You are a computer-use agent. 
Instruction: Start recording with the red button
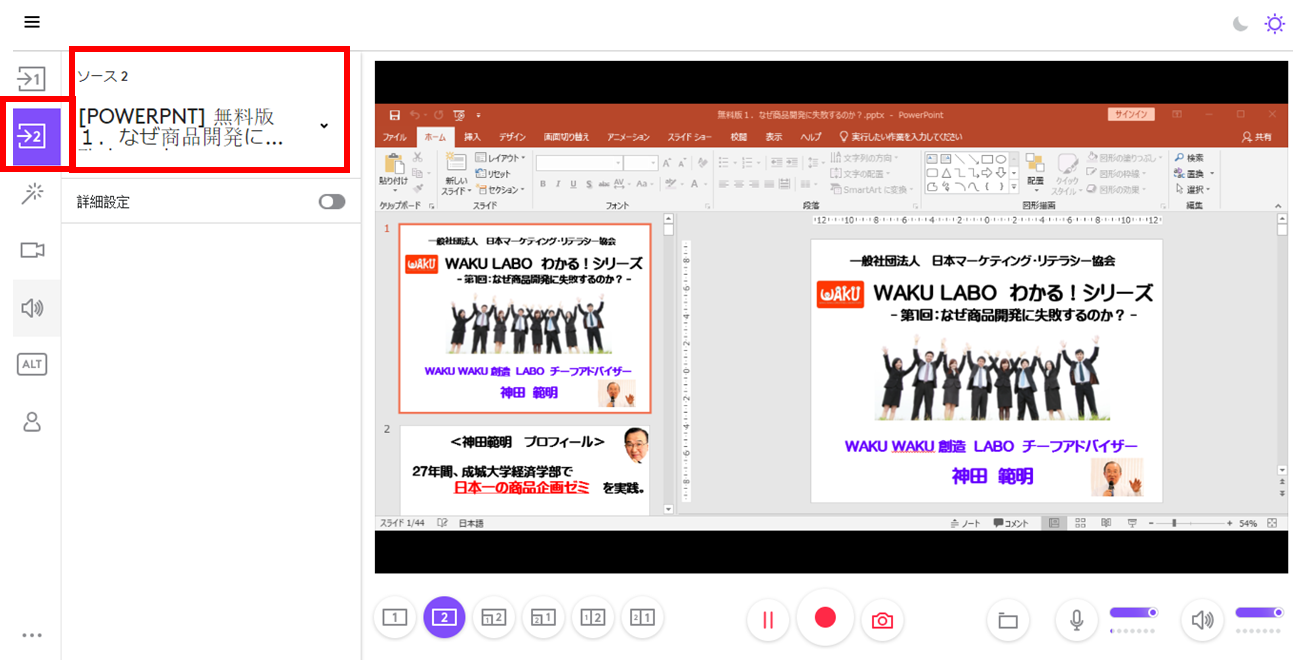click(x=825, y=617)
